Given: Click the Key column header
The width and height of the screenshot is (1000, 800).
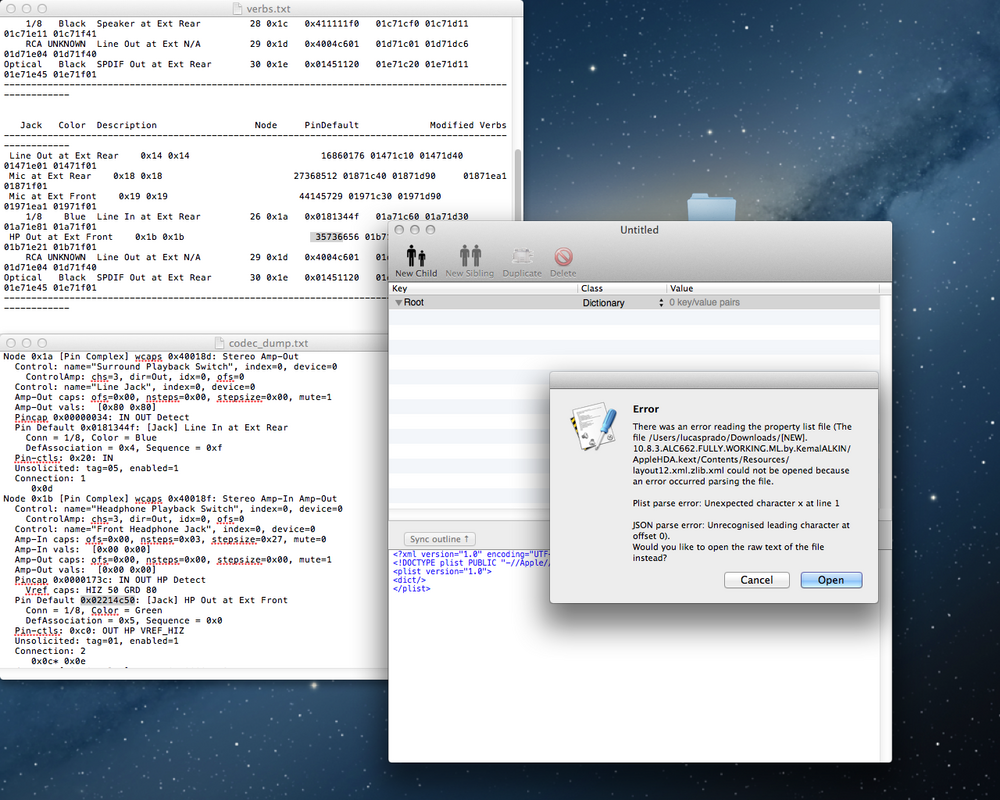Looking at the screenshot, I should 483,288.
